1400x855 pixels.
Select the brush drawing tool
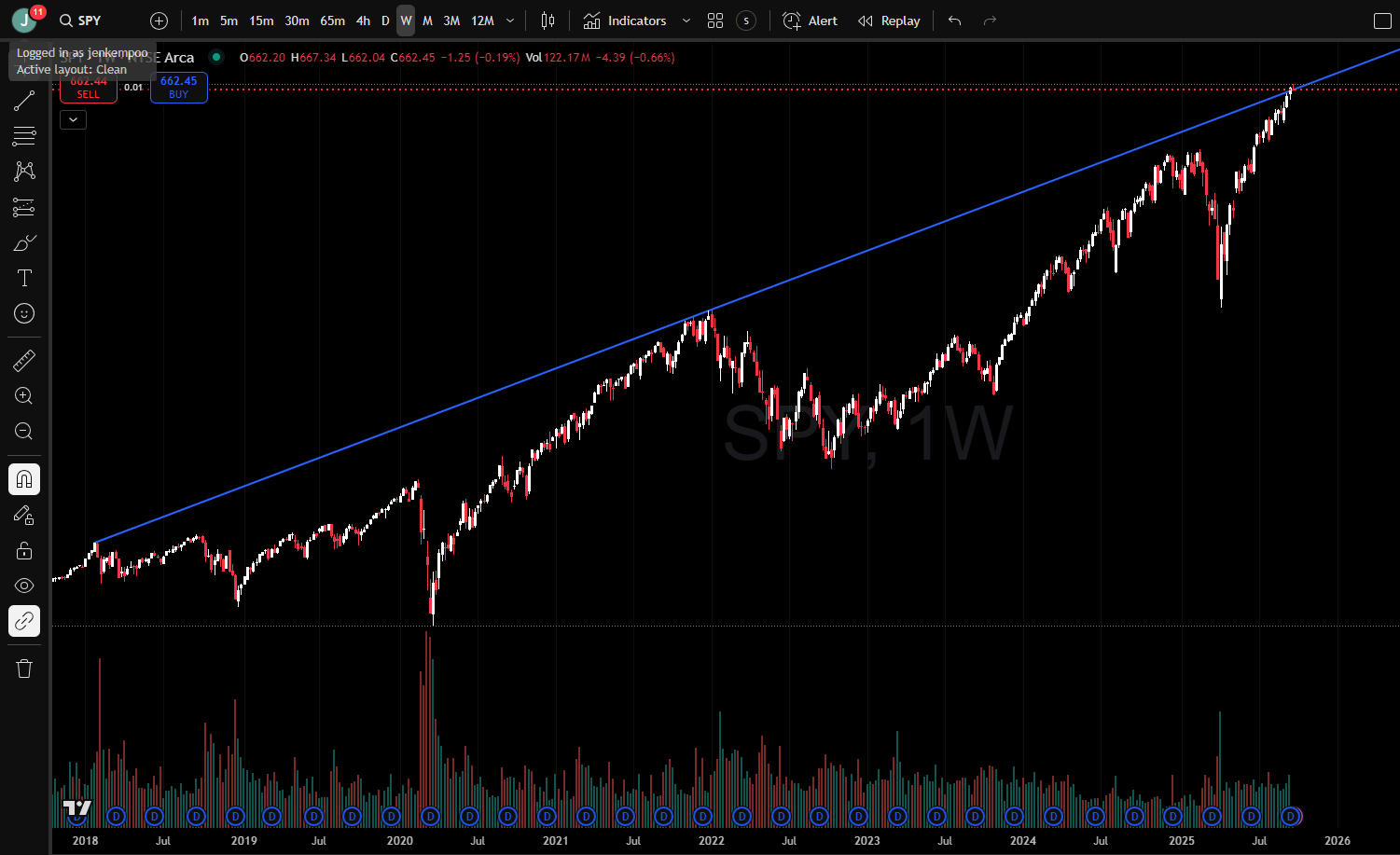[24, 243]
